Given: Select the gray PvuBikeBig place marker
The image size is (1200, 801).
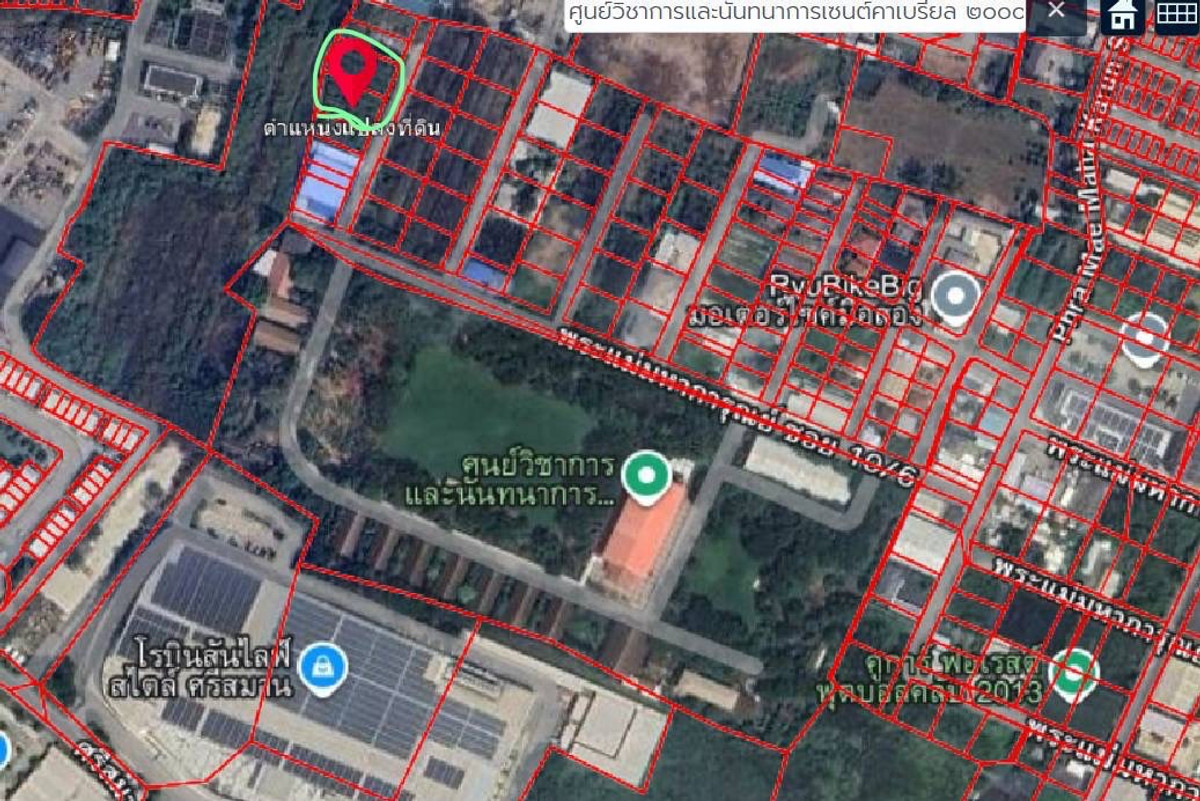Looking at the screenshot, I should click(955, 298).
